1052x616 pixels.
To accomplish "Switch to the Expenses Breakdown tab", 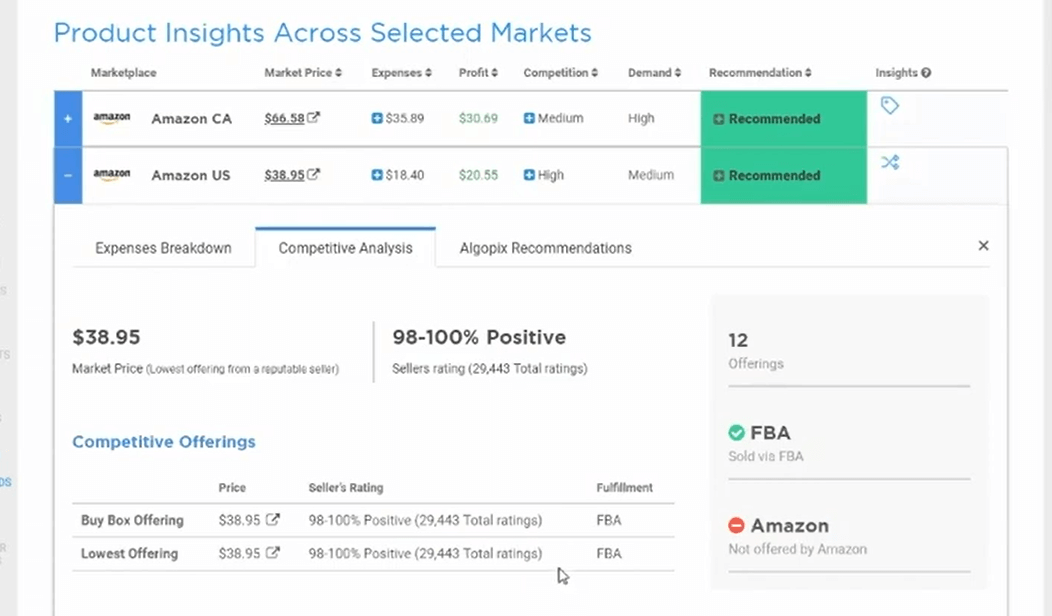I will coord(163,247).
